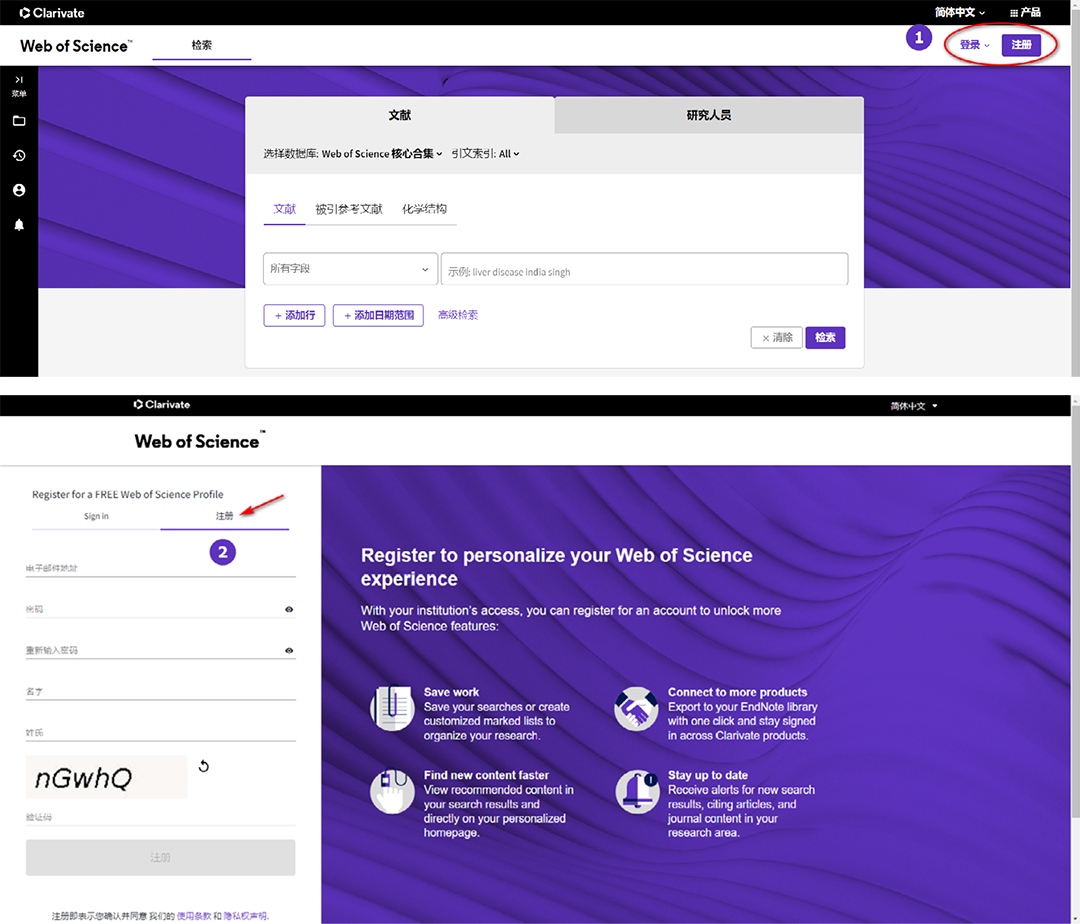The height and width of the screenshot is (924, 1080).
Task: Click the Connect to more products handshake icon
Action: [636, 708]
